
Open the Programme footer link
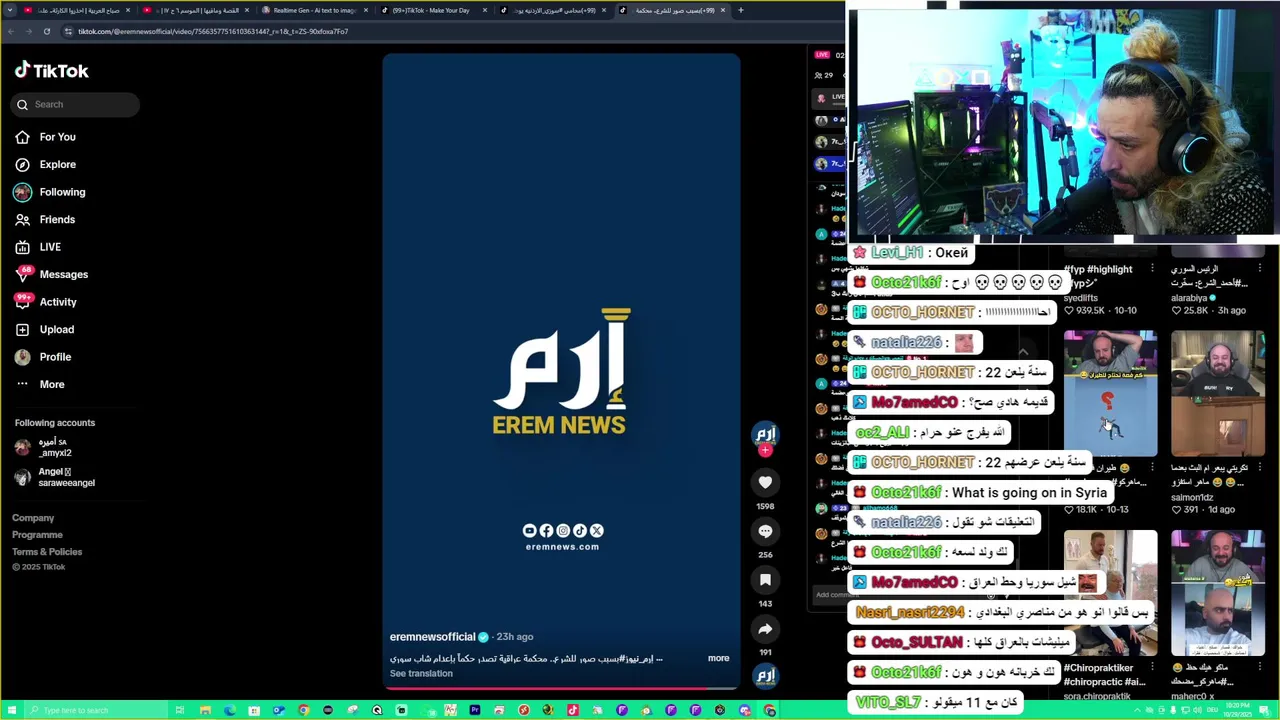(x=37, y=535)
